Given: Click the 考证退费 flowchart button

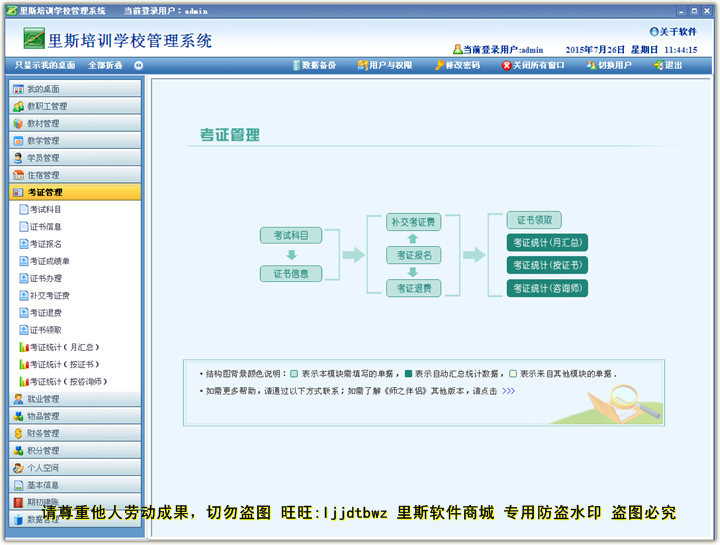Looking at the screenshot, I should click(x=413, y=288).
